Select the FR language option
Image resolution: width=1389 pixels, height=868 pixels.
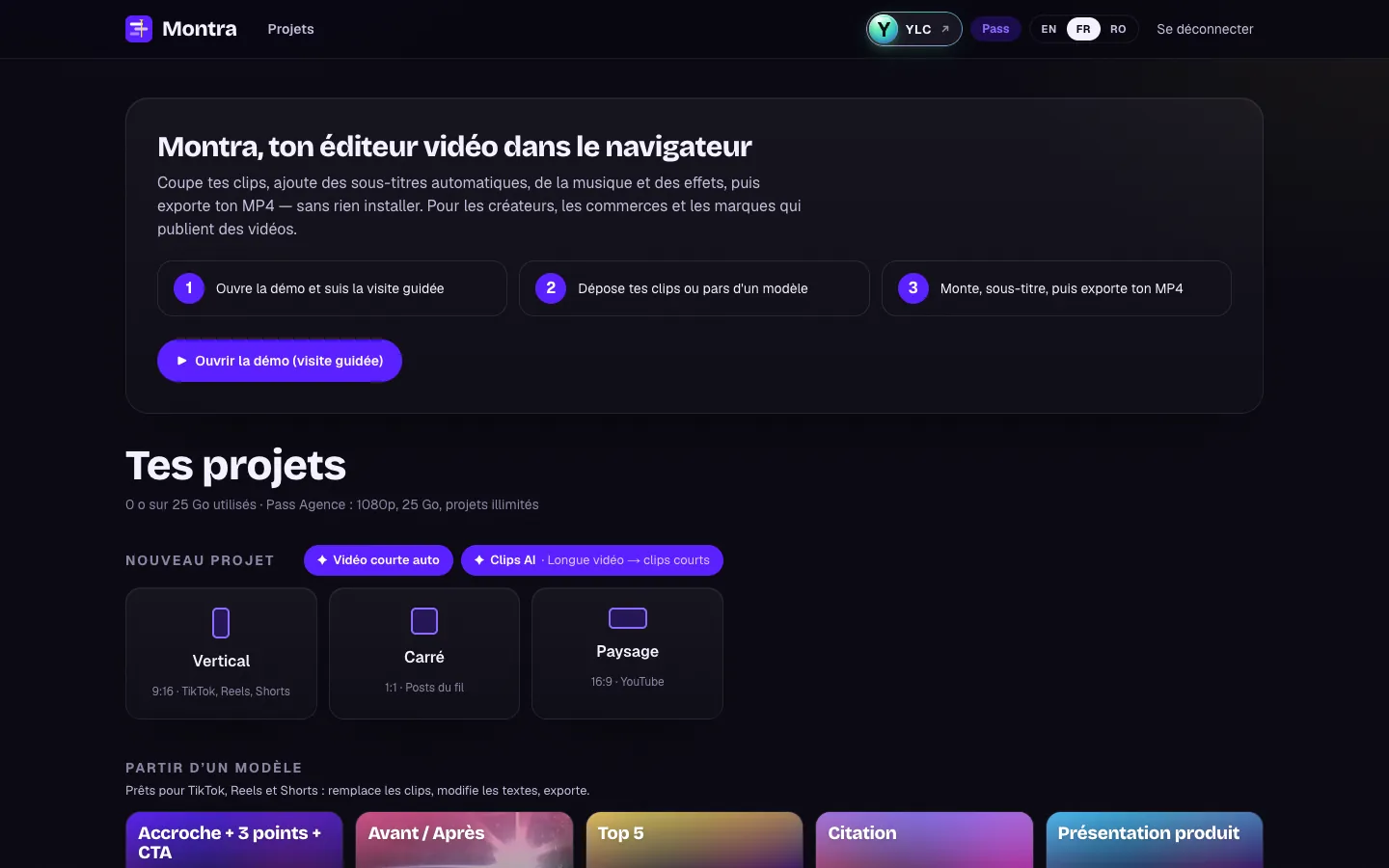(x=1083, y=29)
